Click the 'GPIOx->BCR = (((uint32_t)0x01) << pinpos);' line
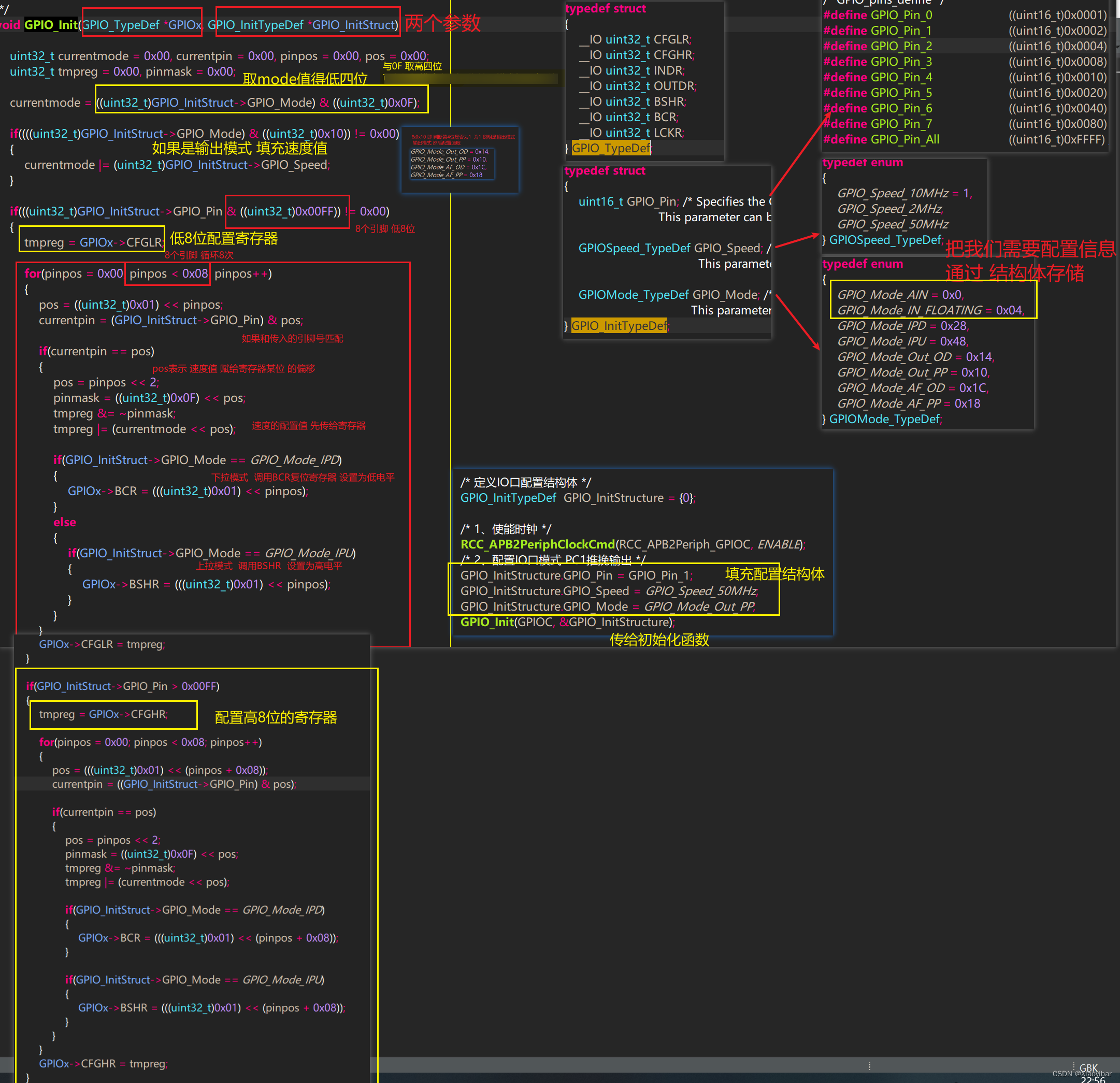Viewport: 1120px width, 1083px height. [x=188, y=490]
